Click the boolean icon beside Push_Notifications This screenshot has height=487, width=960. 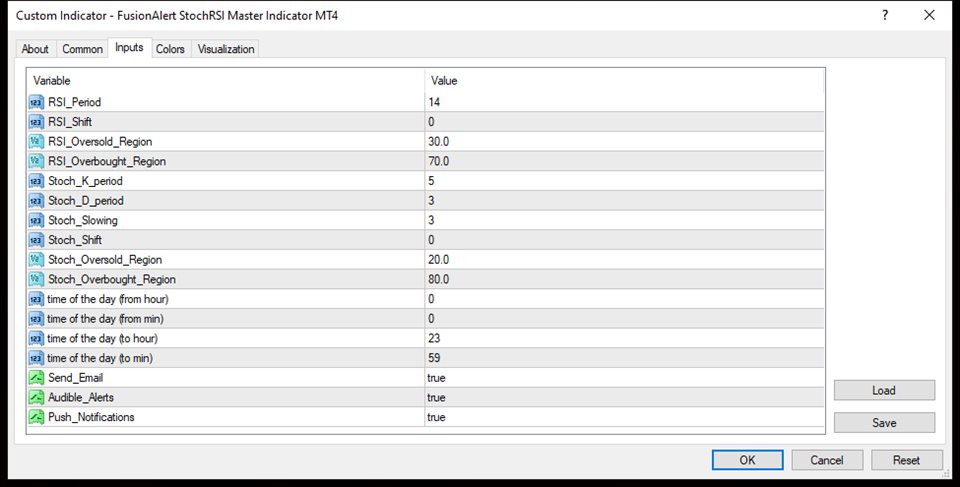(37, 417)
